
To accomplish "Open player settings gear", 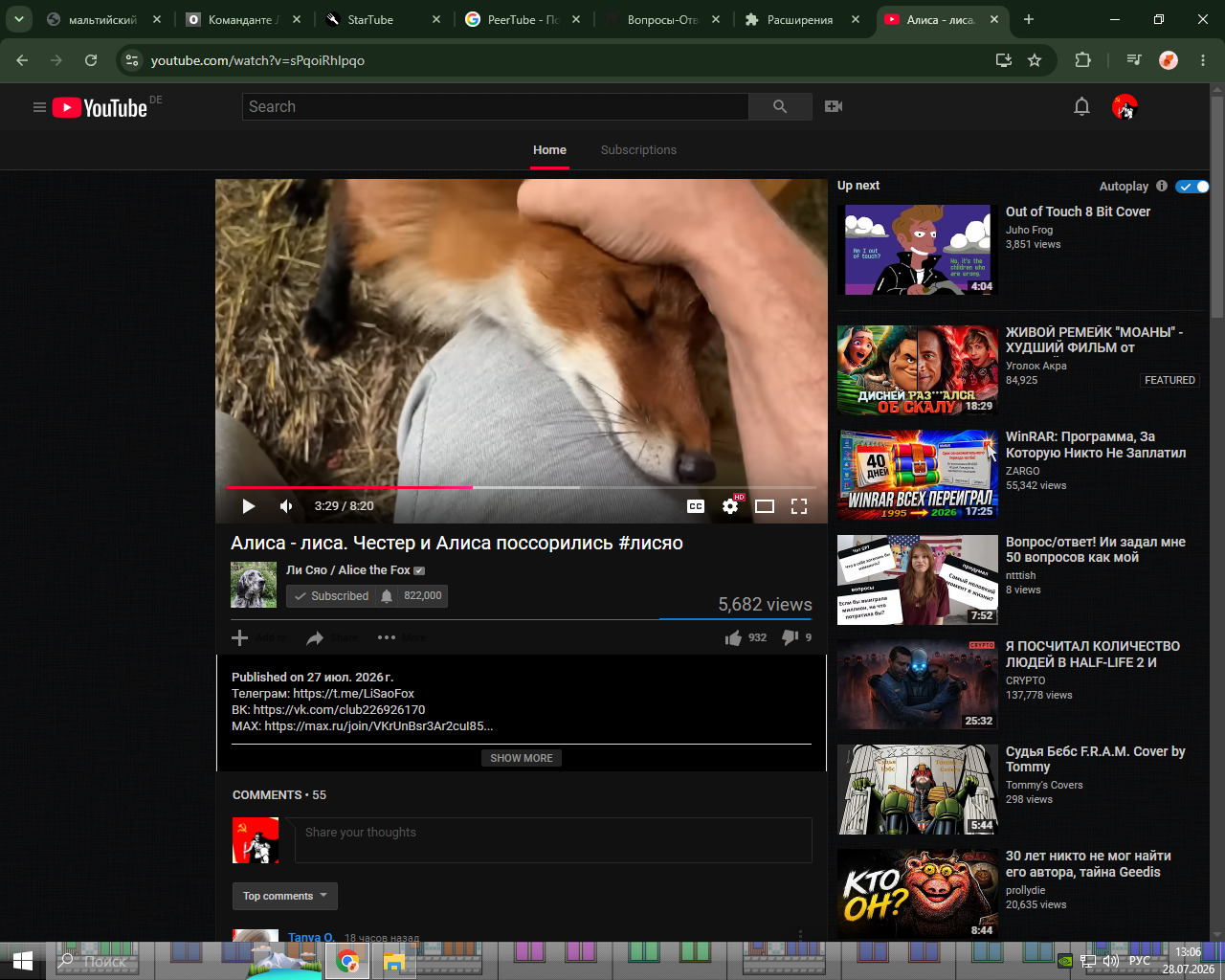I will click(x=730, y=506).
